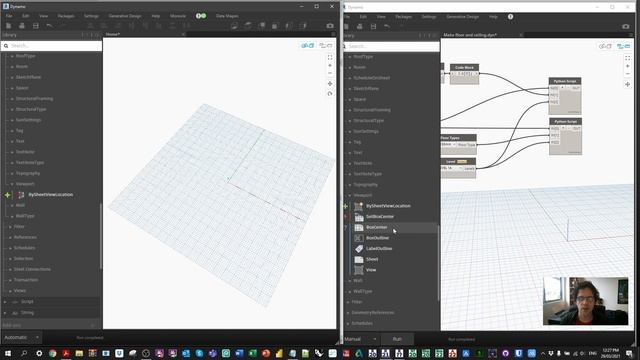Expand Schedules category in left library
The width and height of the screenshot is (640, 360).
click(x=24, y=248)
